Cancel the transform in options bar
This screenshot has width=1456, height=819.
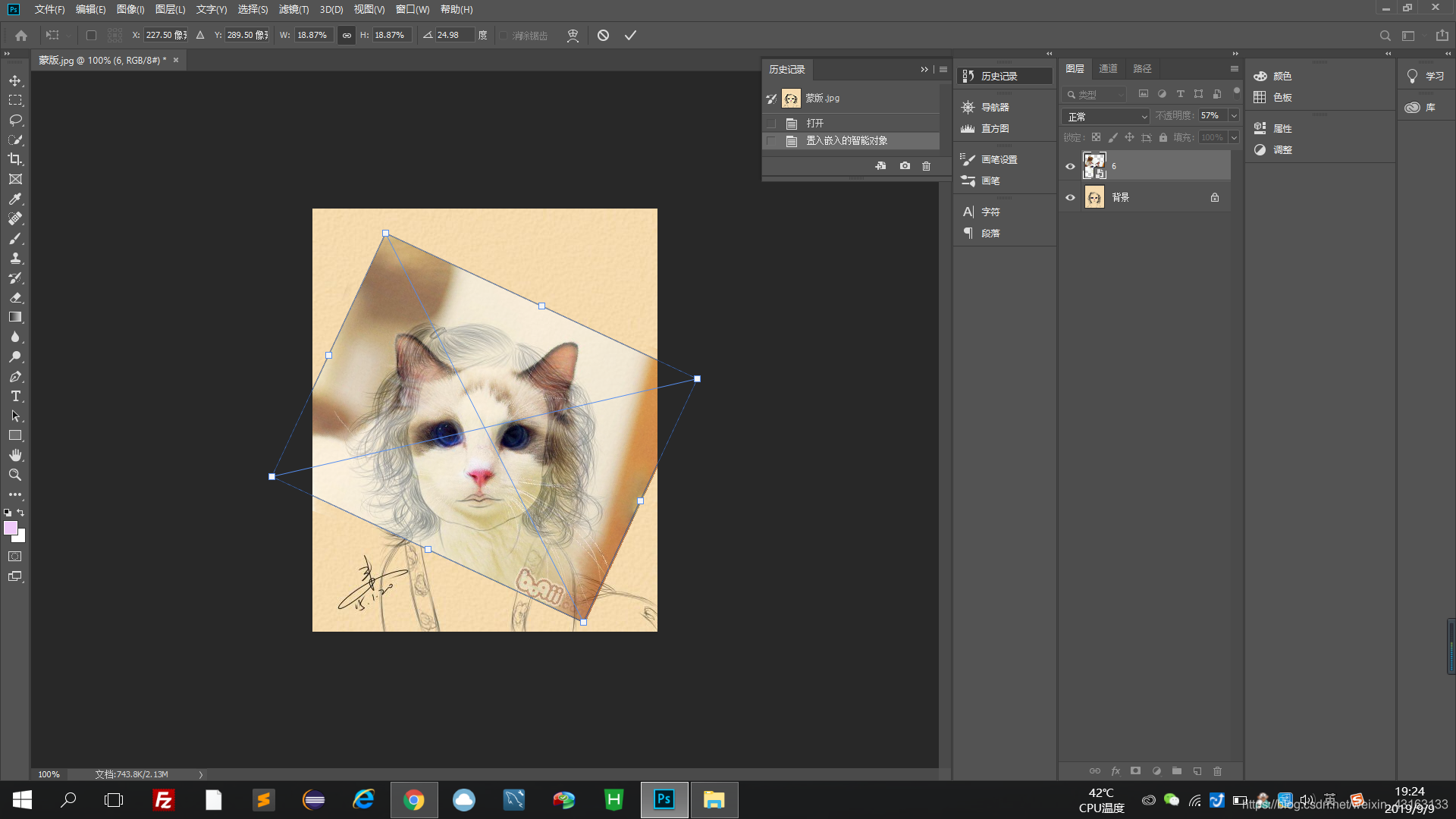[x=603, y=36]
